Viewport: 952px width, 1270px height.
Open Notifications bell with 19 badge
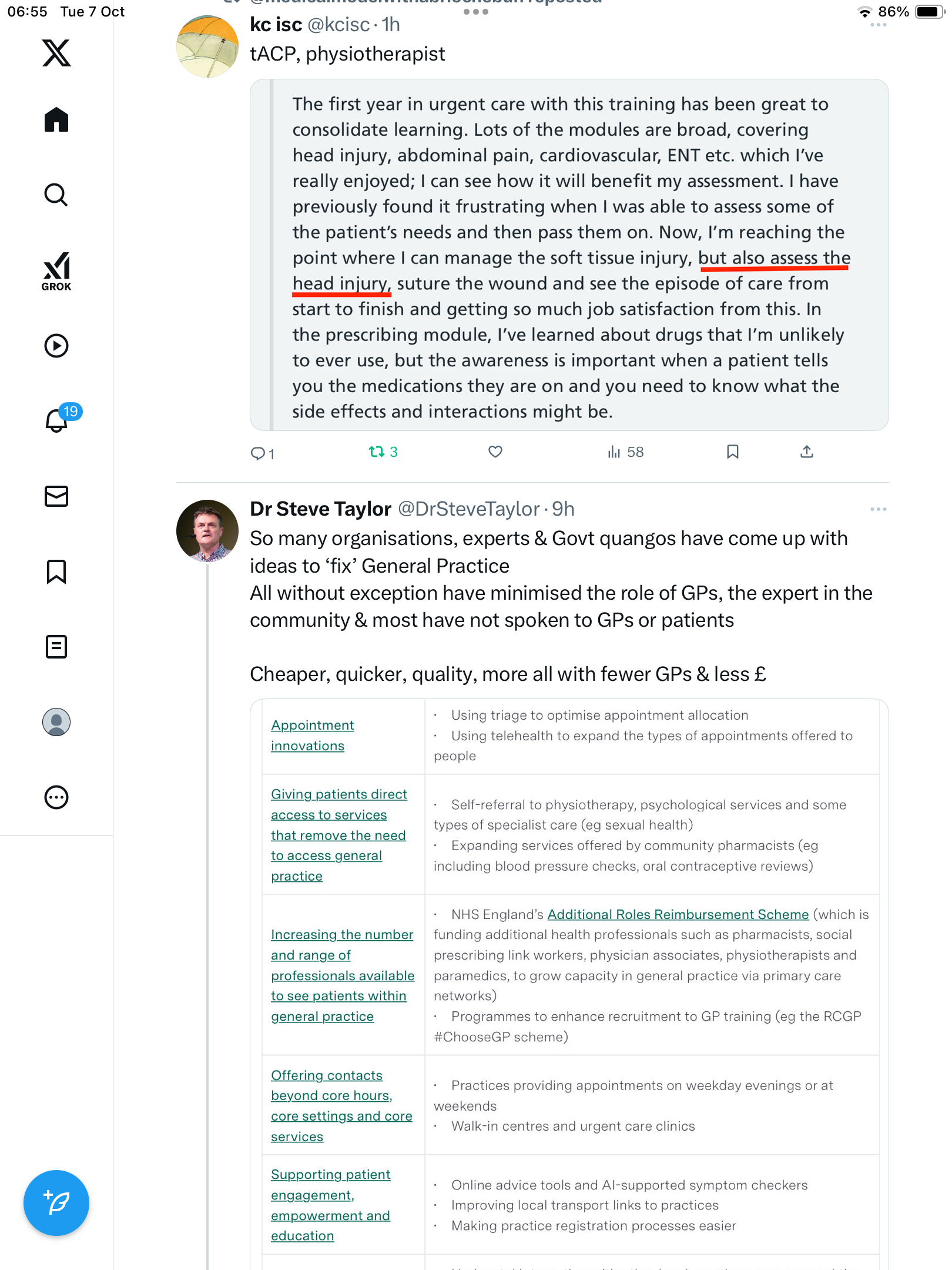point(56,421)
